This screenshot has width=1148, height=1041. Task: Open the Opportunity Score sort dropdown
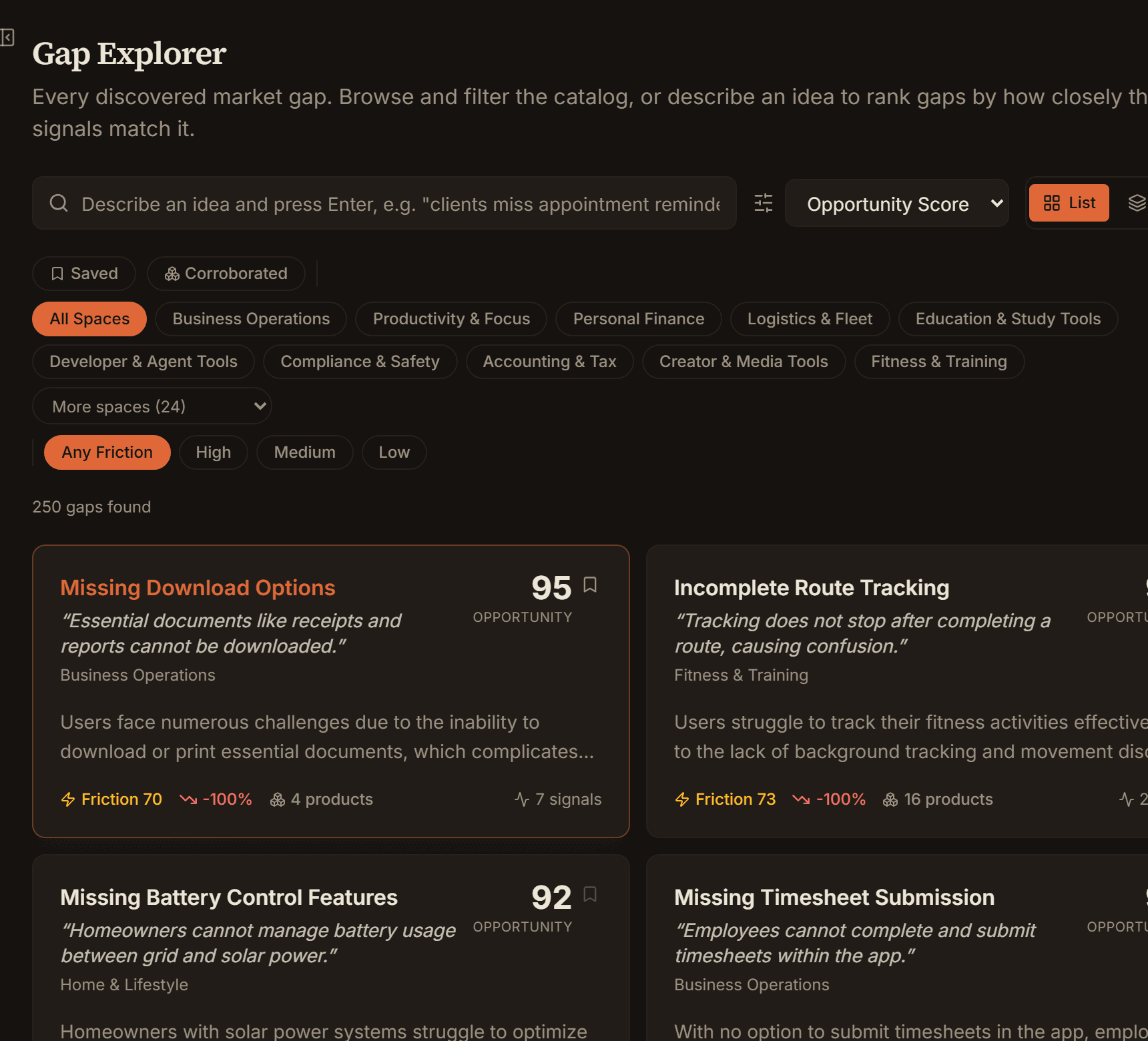[897, 203]
